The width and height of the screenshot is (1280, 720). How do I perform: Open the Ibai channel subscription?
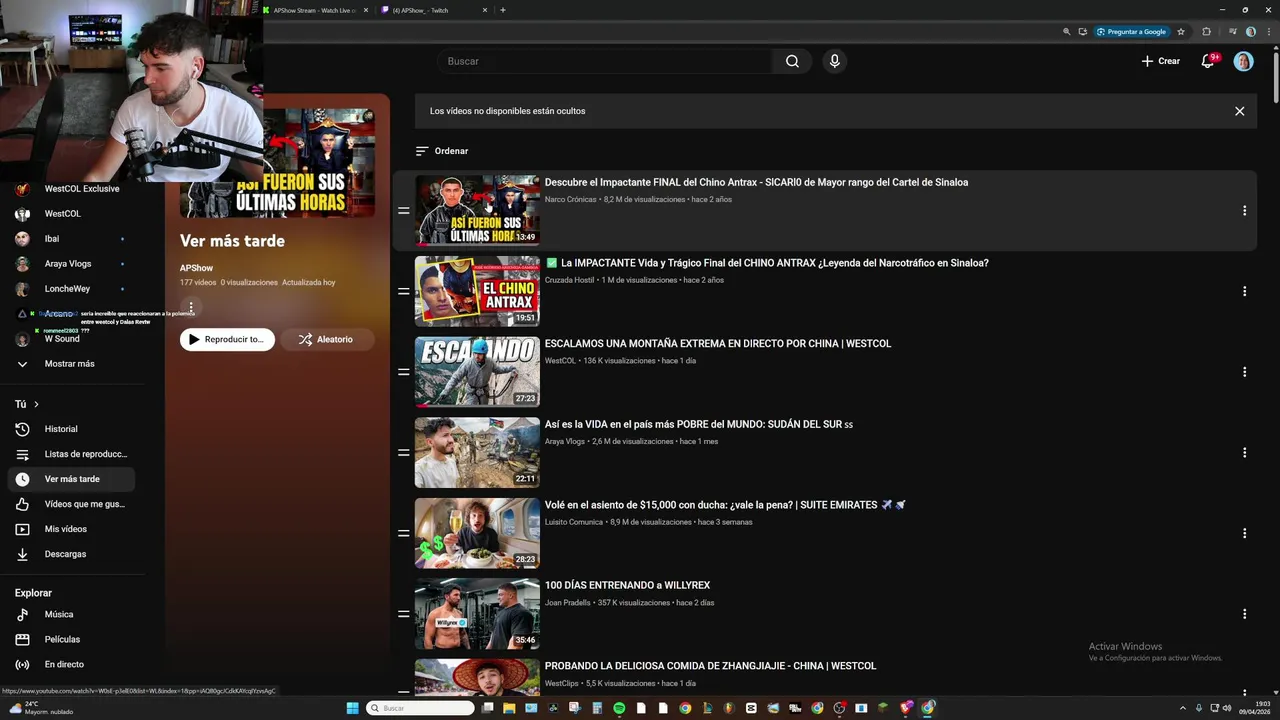click(x=71, y=239)
